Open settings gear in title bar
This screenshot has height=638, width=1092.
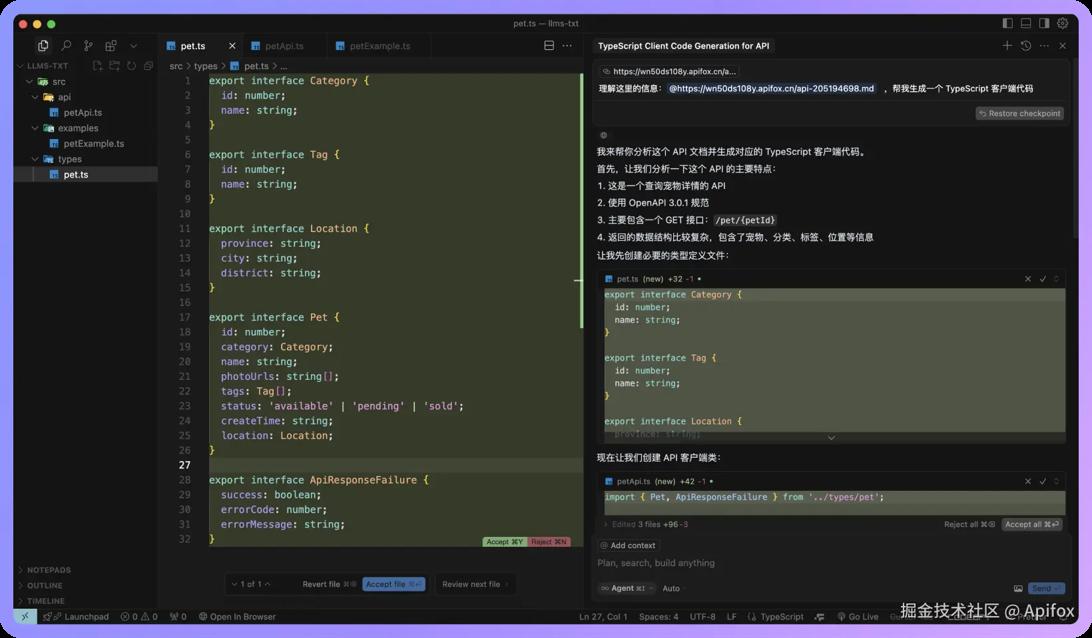tap(1063, 23)
